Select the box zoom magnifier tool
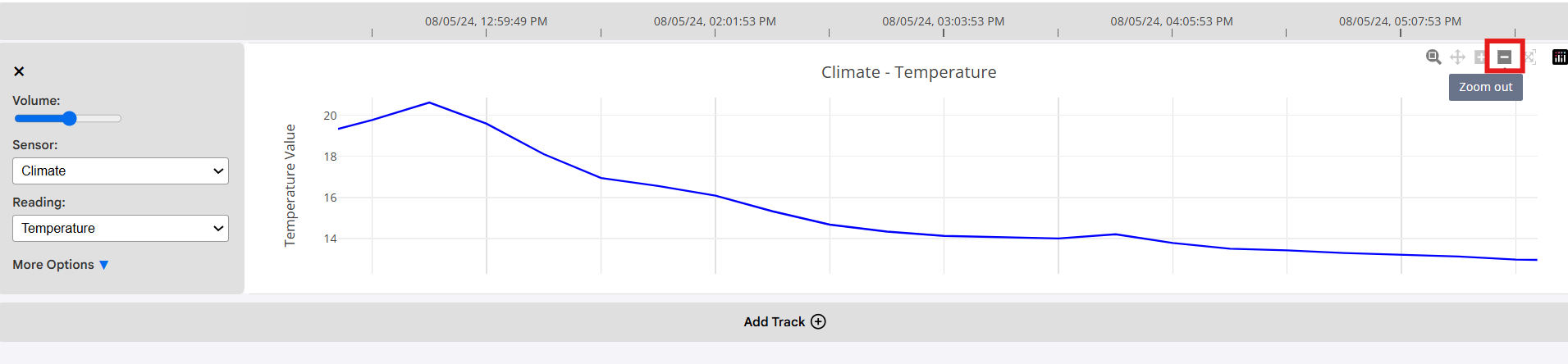 click(1433, 57)
